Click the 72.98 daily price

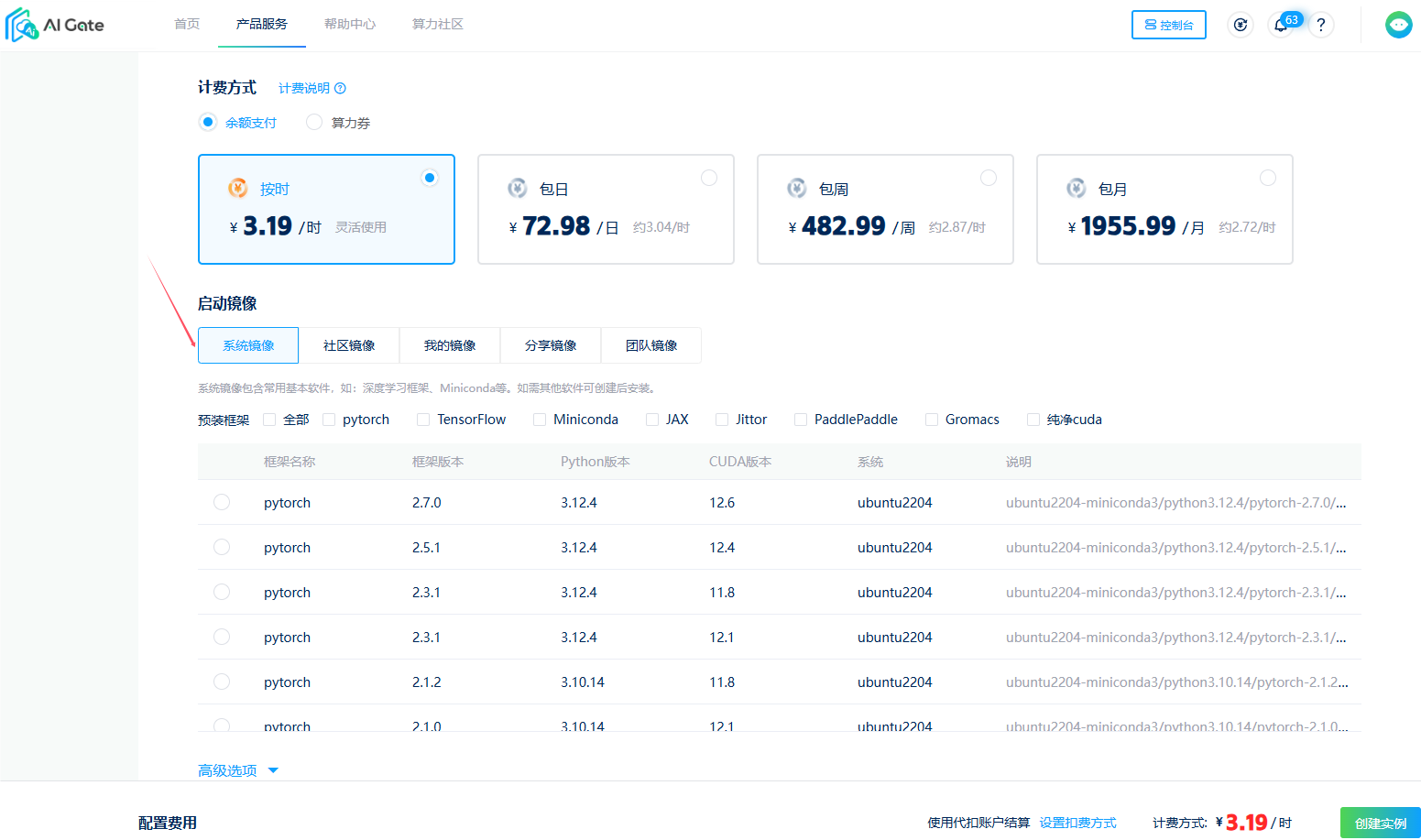556,225
